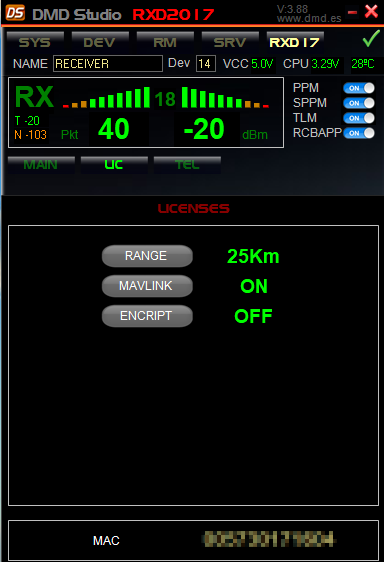Disable the TLM switch
Image resolution: width=384 pixels, height=562 pixels.
point(359,118)
